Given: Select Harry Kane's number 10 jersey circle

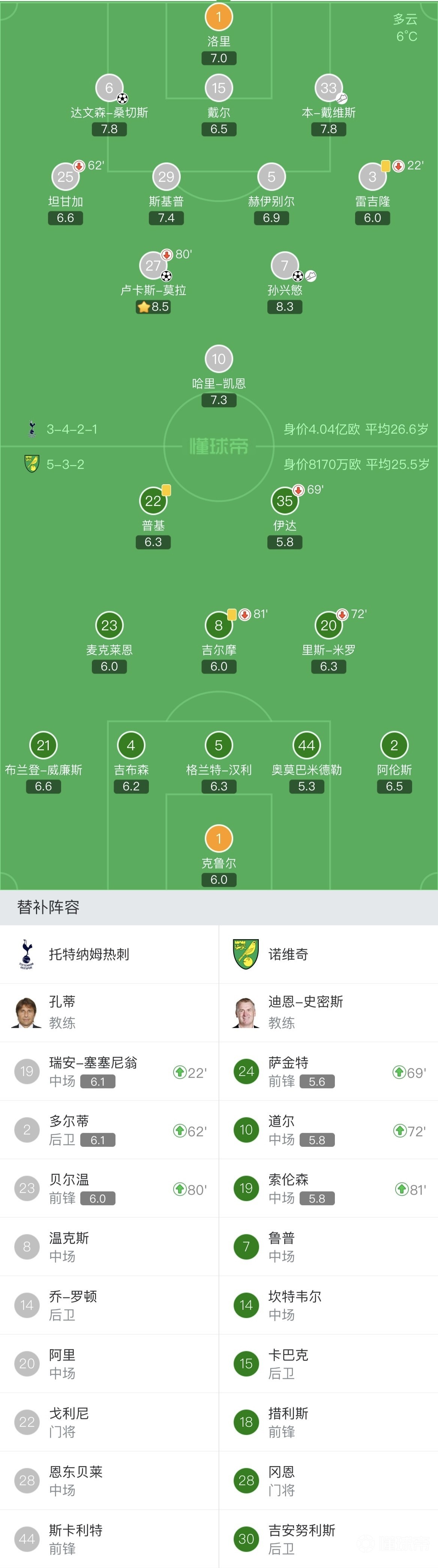Looking at the screenshot, I should (x=219, y=359).
